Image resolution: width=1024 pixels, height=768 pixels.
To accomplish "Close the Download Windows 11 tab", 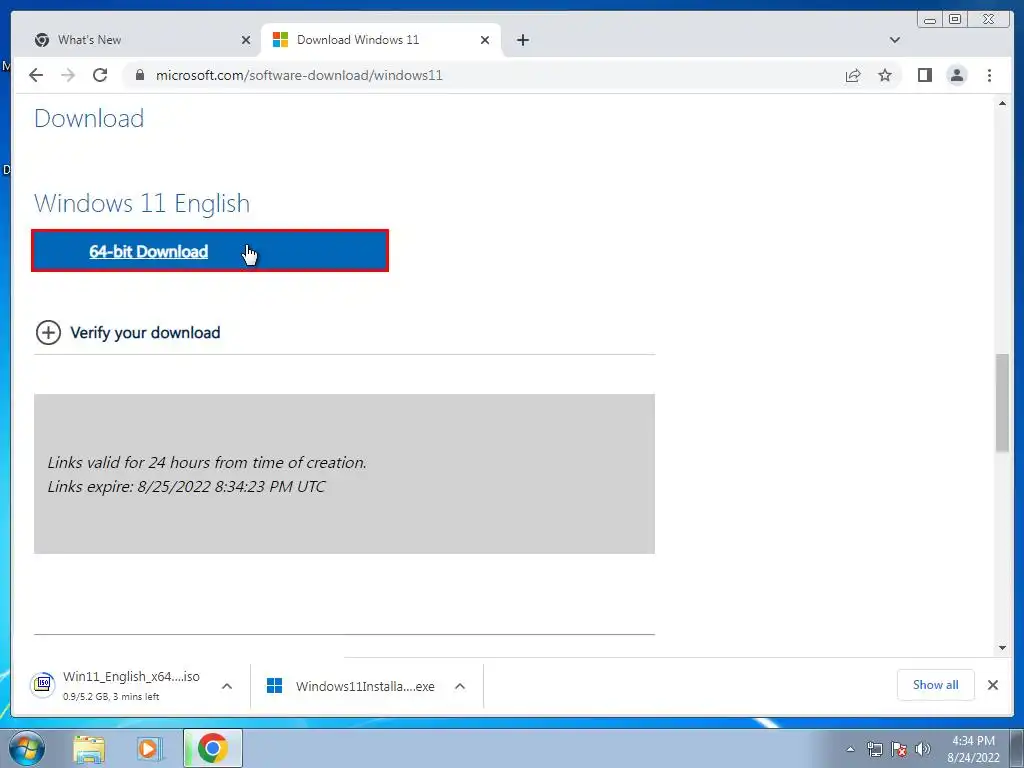I will click(x=485, y=40).
